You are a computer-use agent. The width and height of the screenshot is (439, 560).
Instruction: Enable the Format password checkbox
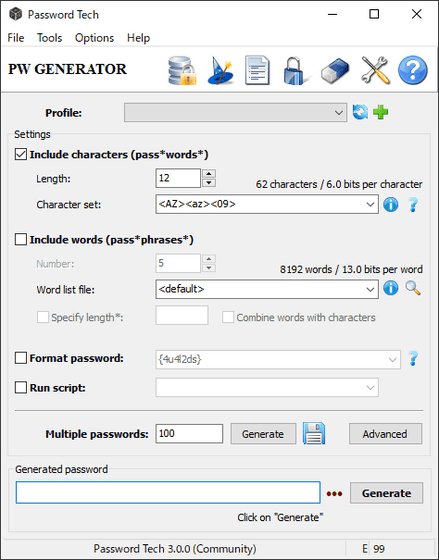coord(21,358)
